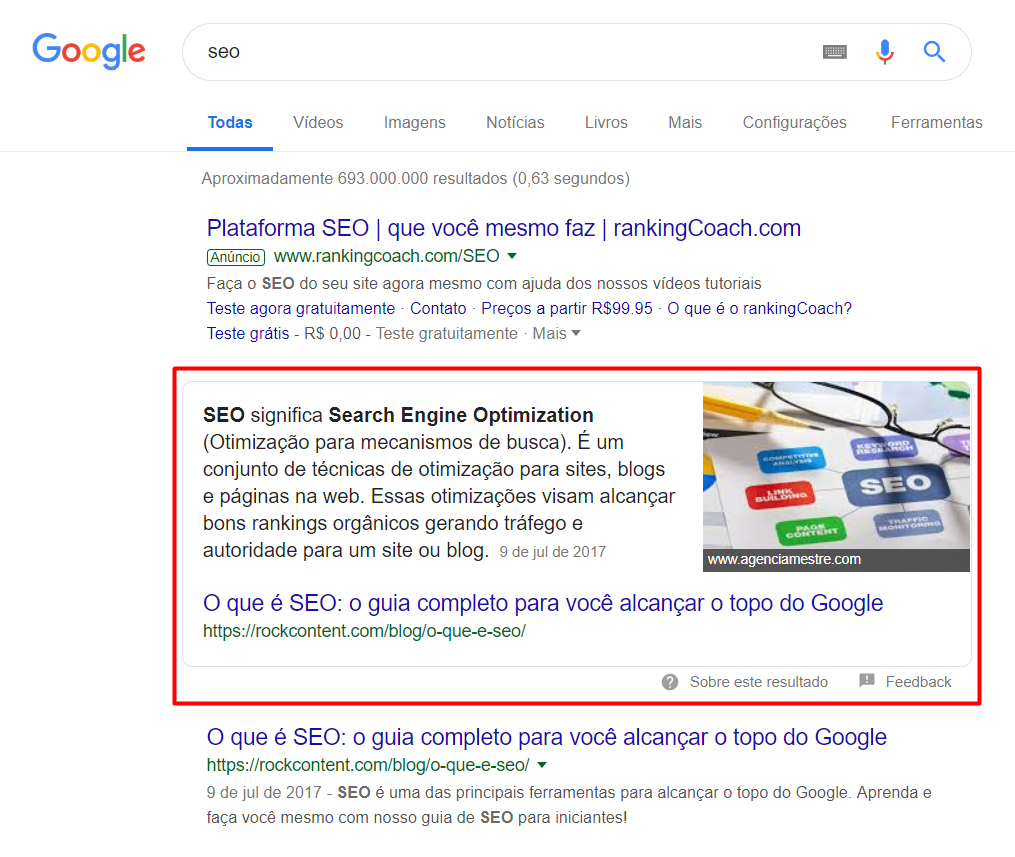Screen dimensions: 1015x857
Task: Click the Anúncio ad label
Action: click(x=236, y=257)
